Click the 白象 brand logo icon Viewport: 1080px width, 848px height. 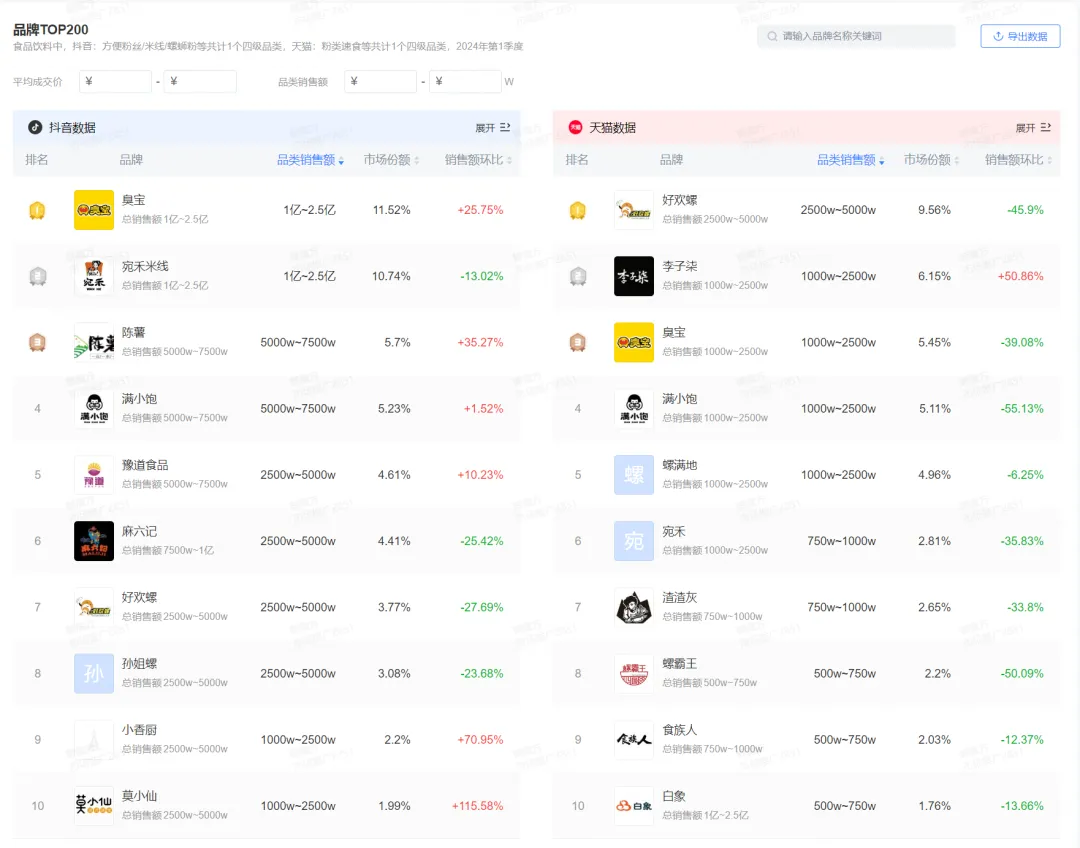coord(634,806)
